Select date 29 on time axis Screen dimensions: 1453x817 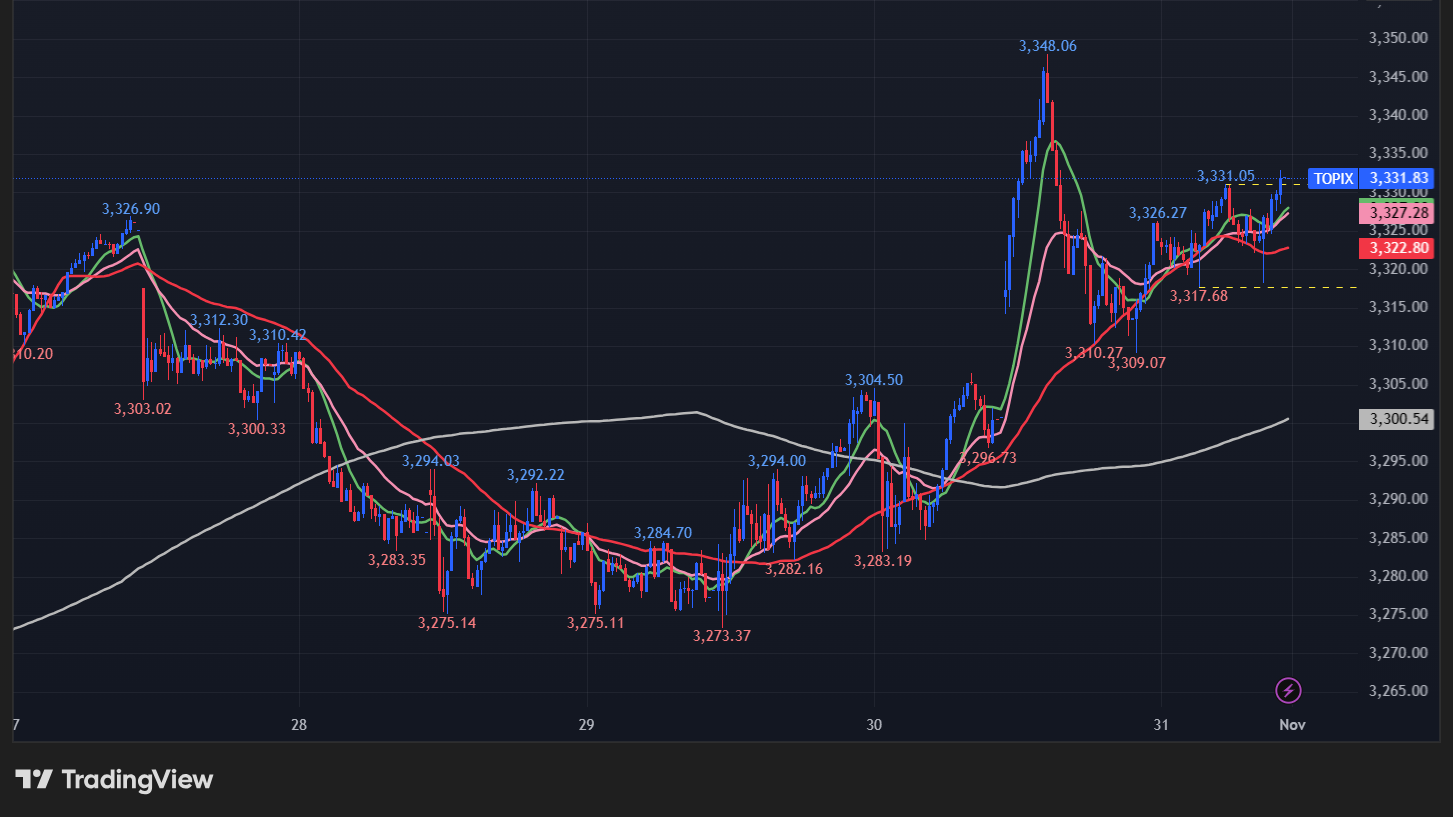pos(586,724)
